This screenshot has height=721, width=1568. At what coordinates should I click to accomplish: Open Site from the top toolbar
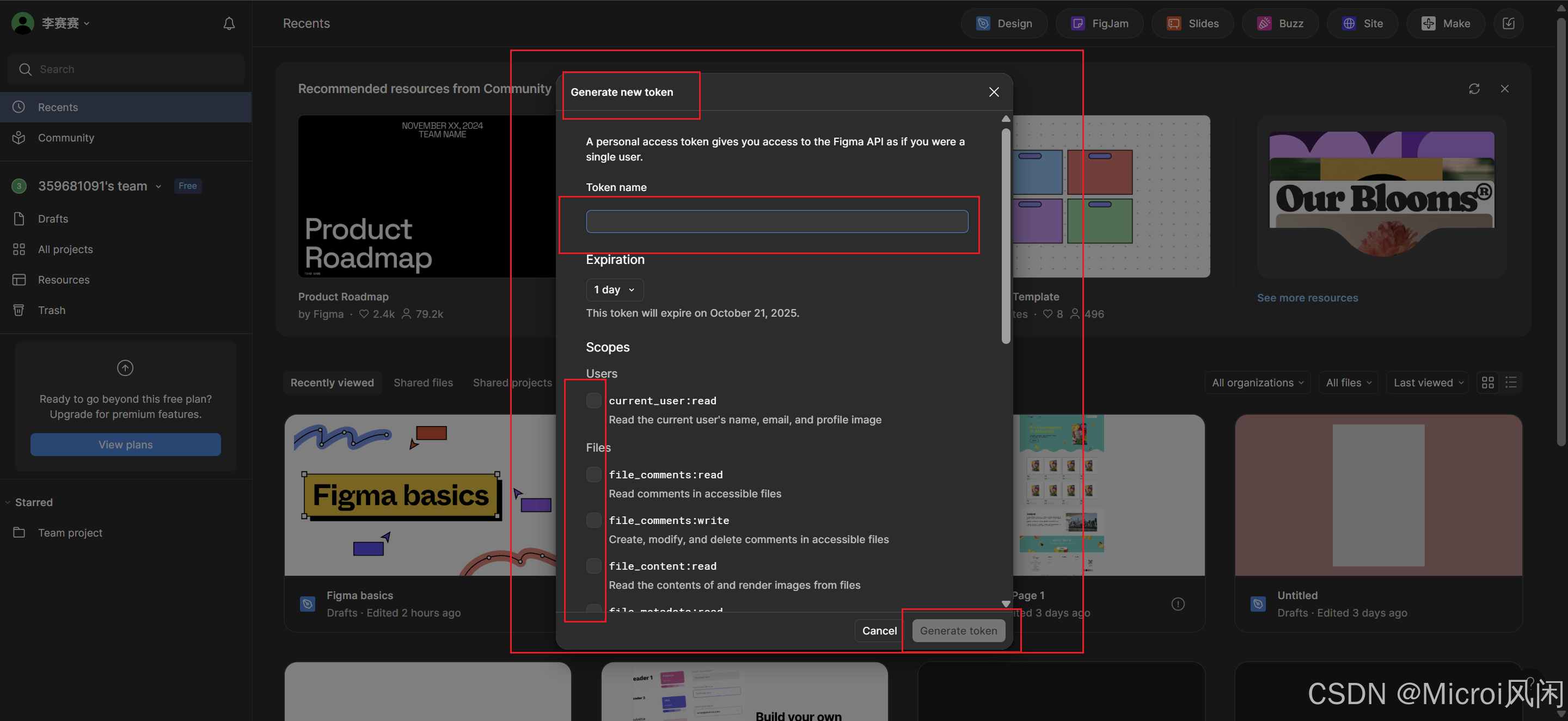tap(1362, 23)
